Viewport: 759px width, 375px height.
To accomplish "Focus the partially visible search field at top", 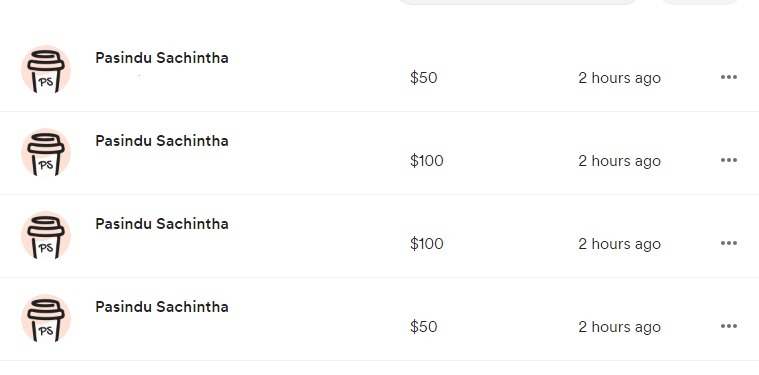I will pyautogui.click(x=519, y=2).
